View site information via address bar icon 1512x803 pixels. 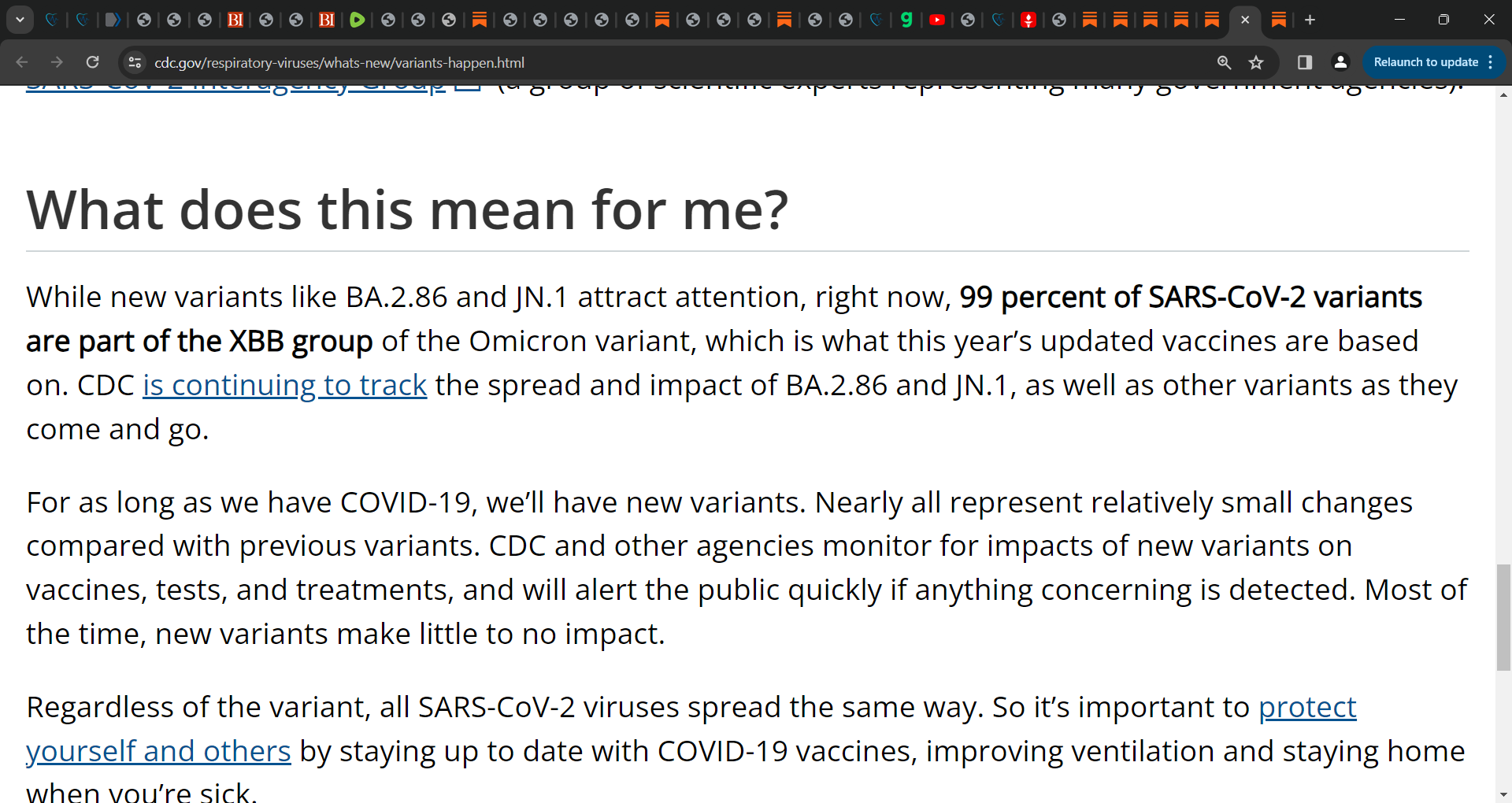point(135,62)
